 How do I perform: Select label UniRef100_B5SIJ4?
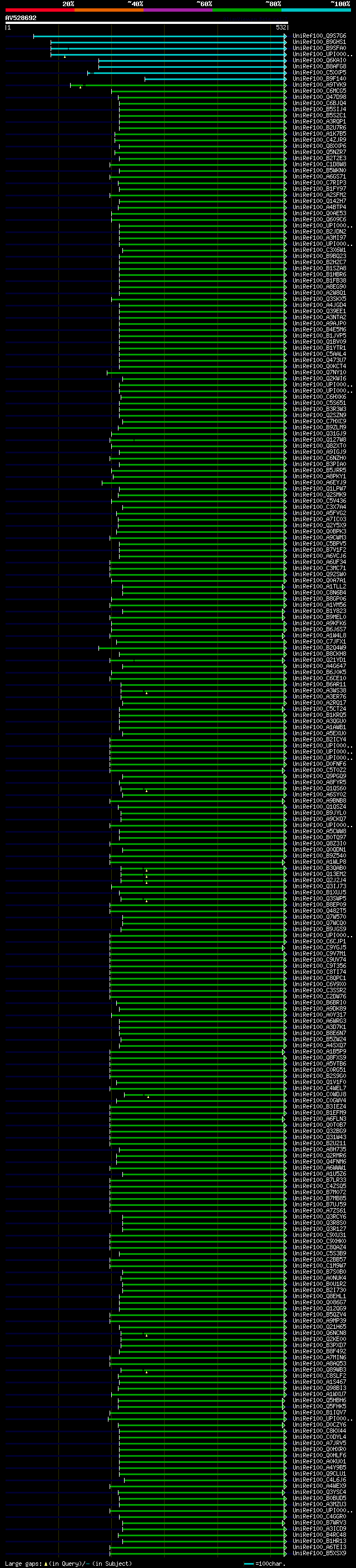point(319,109)
